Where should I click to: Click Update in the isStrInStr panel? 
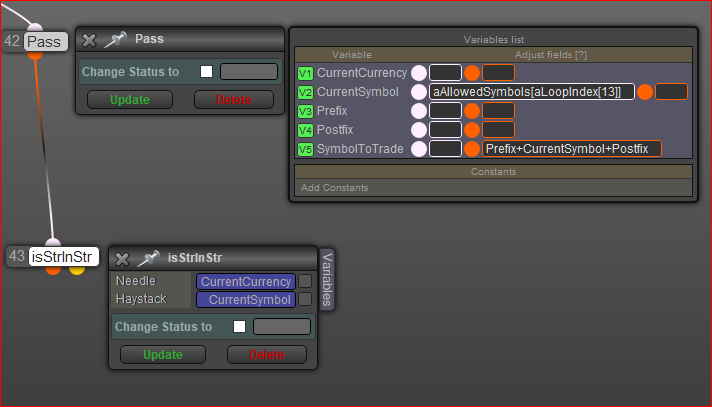(x=163, y=354)
